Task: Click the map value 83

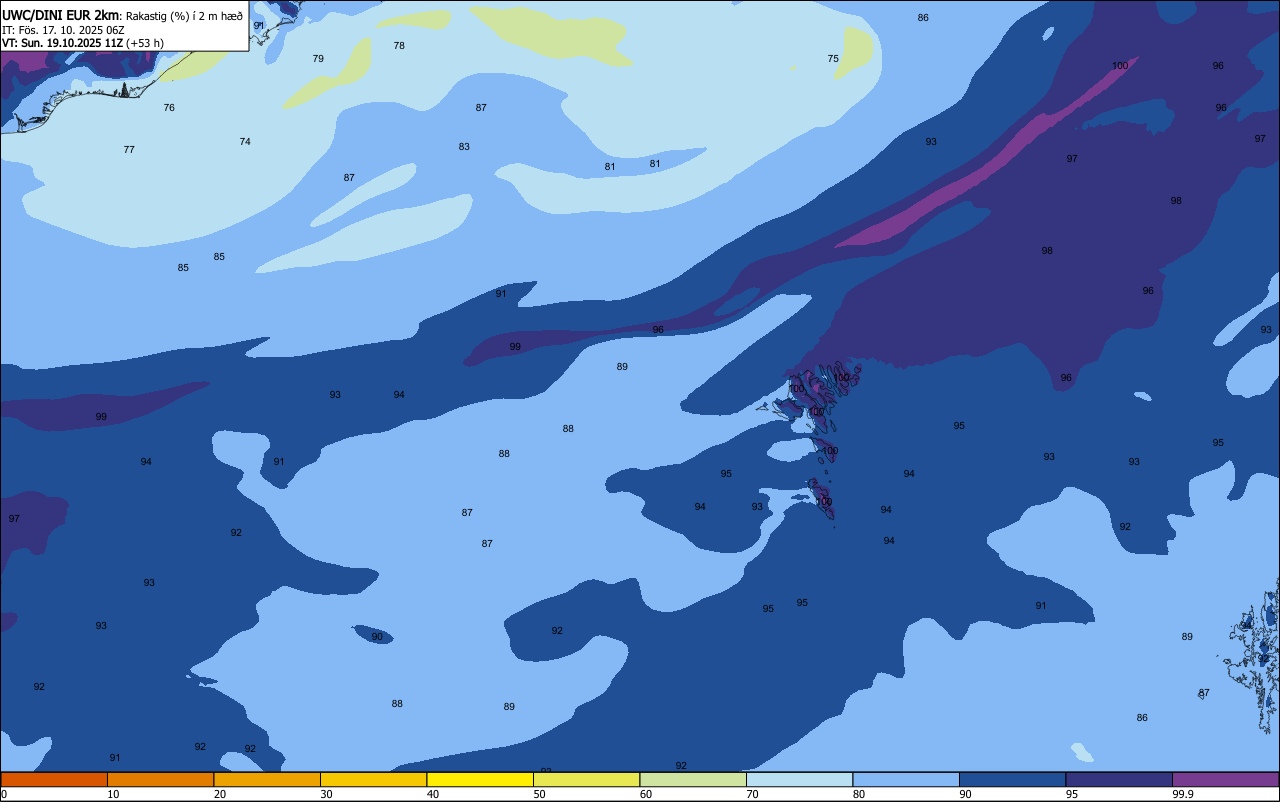Action: (464, 147)
